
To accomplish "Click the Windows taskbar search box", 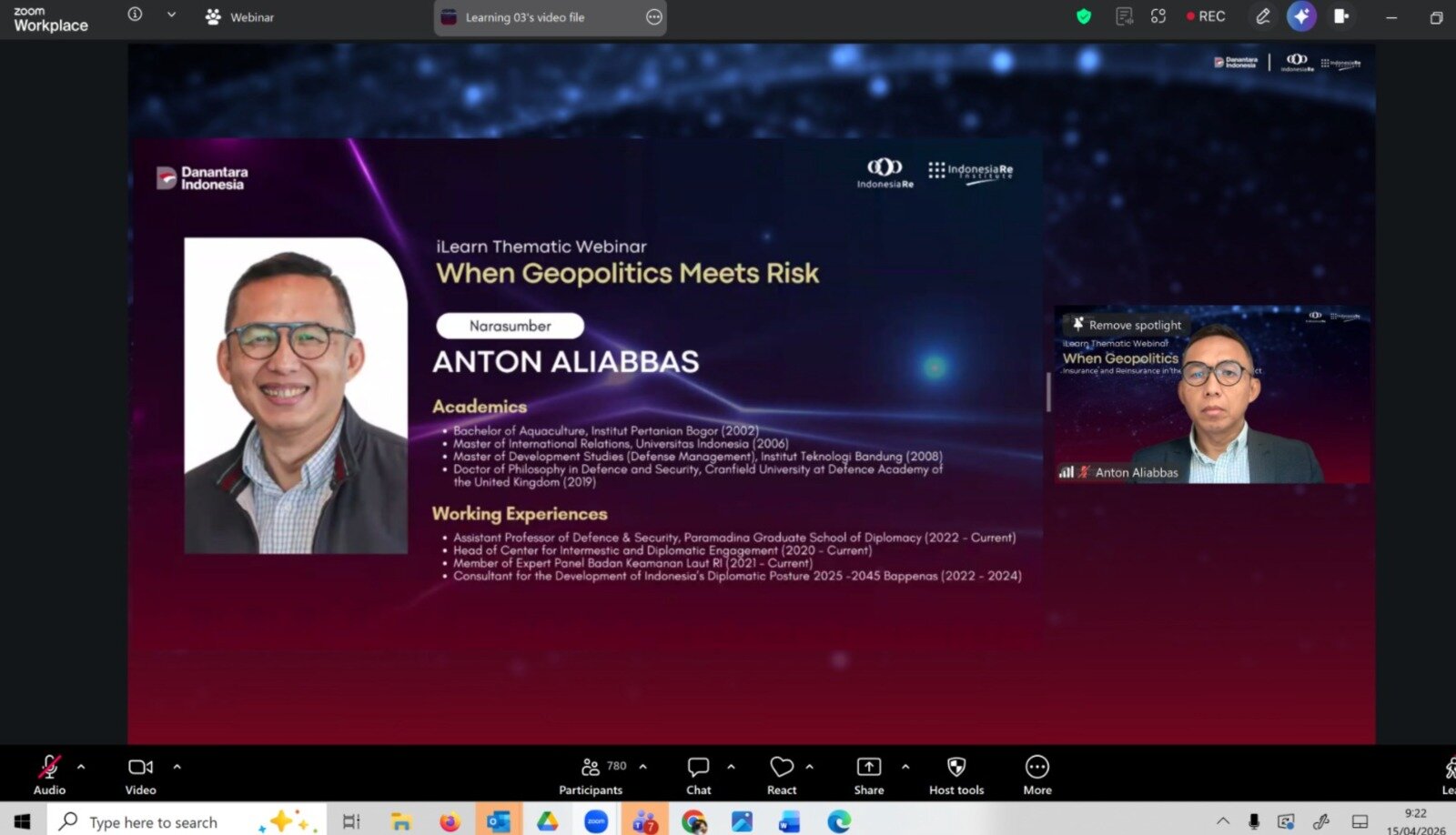I will tap(153, 822).
